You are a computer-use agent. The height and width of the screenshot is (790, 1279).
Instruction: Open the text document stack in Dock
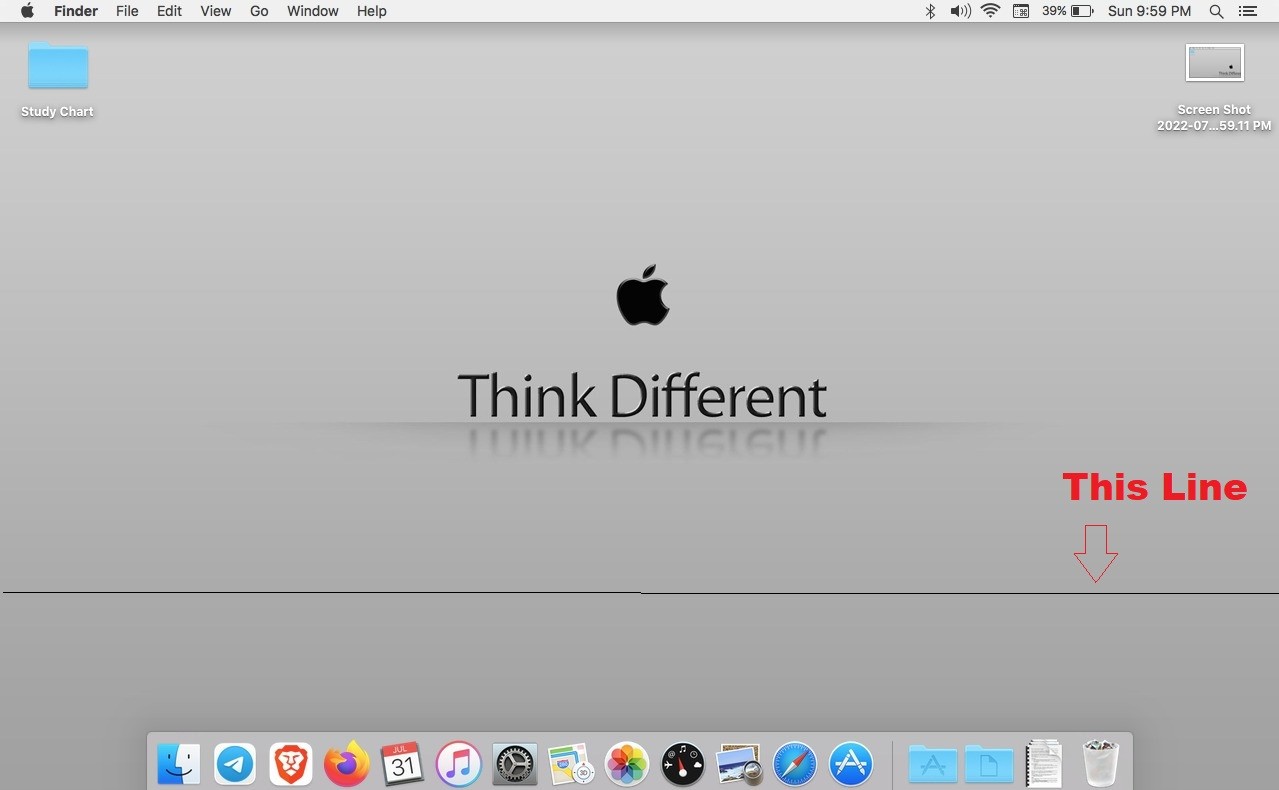click(1044, 765)
